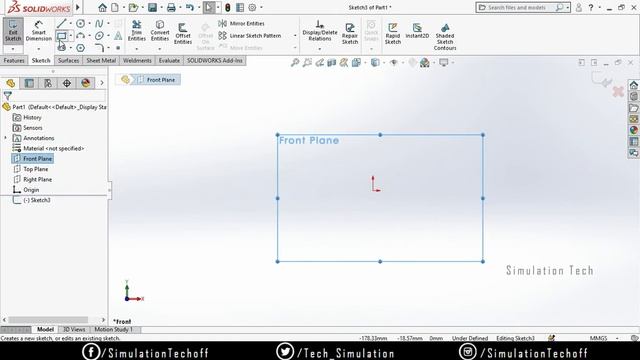Select the Smart Dimension tool
Screen dimensions: 640x360
coord(39,31)
